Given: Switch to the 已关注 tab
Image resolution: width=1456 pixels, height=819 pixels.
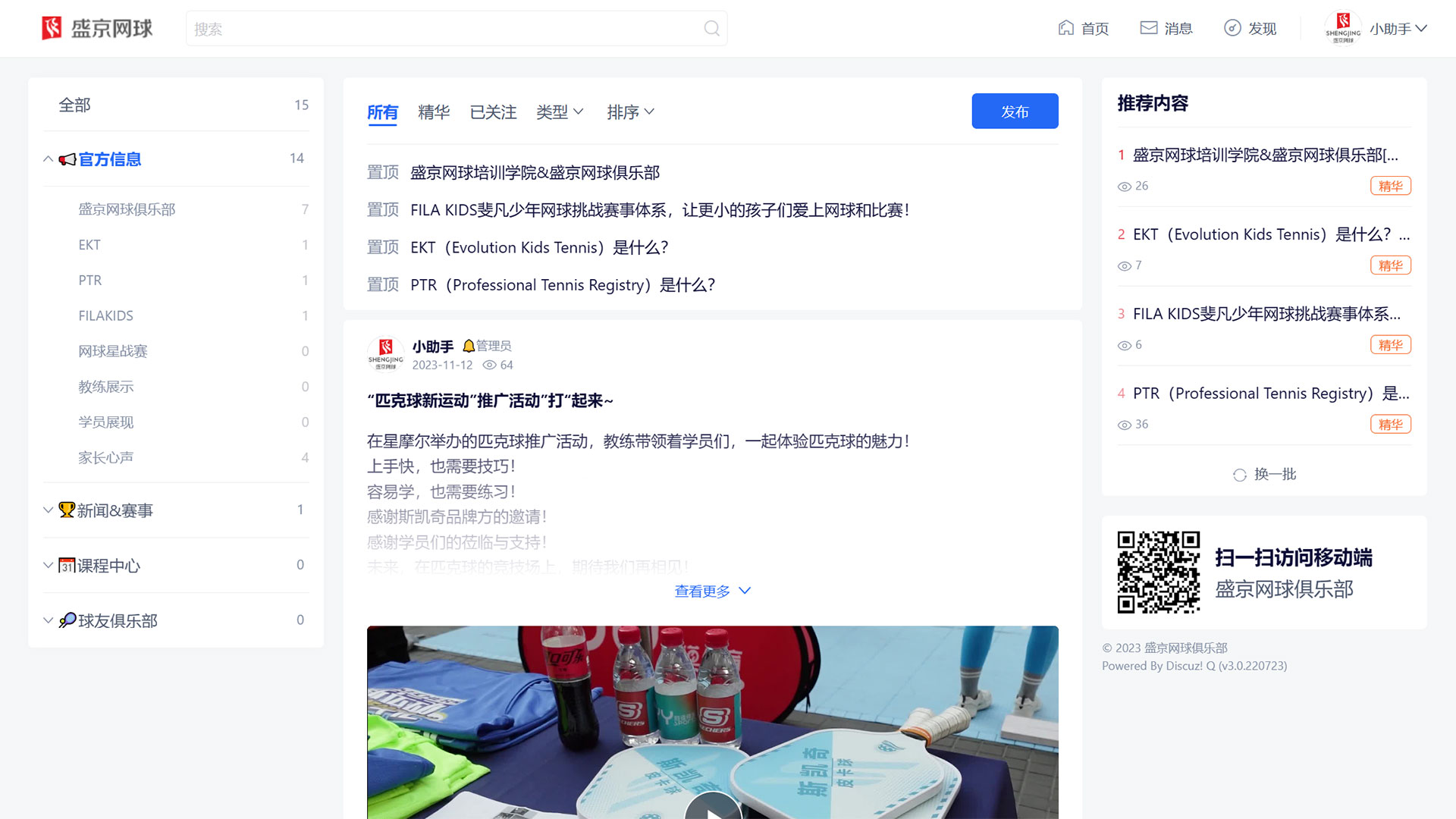Looking at the screenshot, I should (493, 112).
